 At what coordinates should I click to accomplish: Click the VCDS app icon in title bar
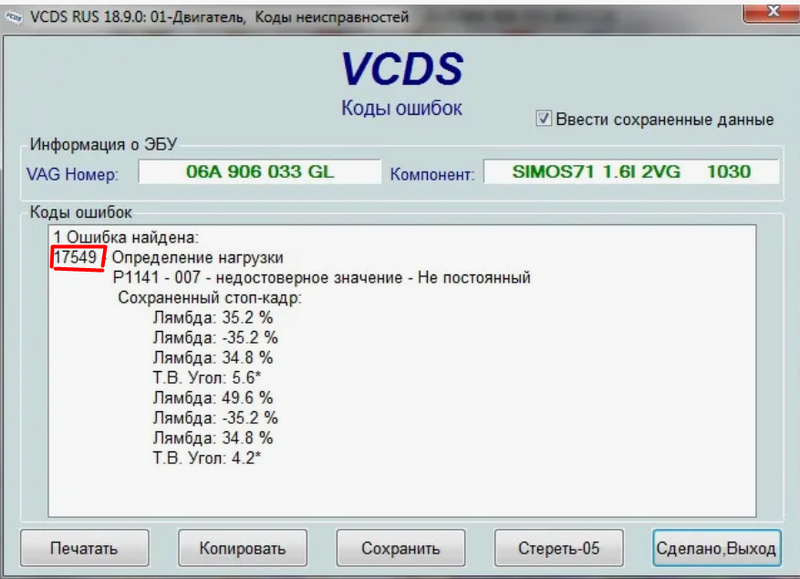point(13,17)
